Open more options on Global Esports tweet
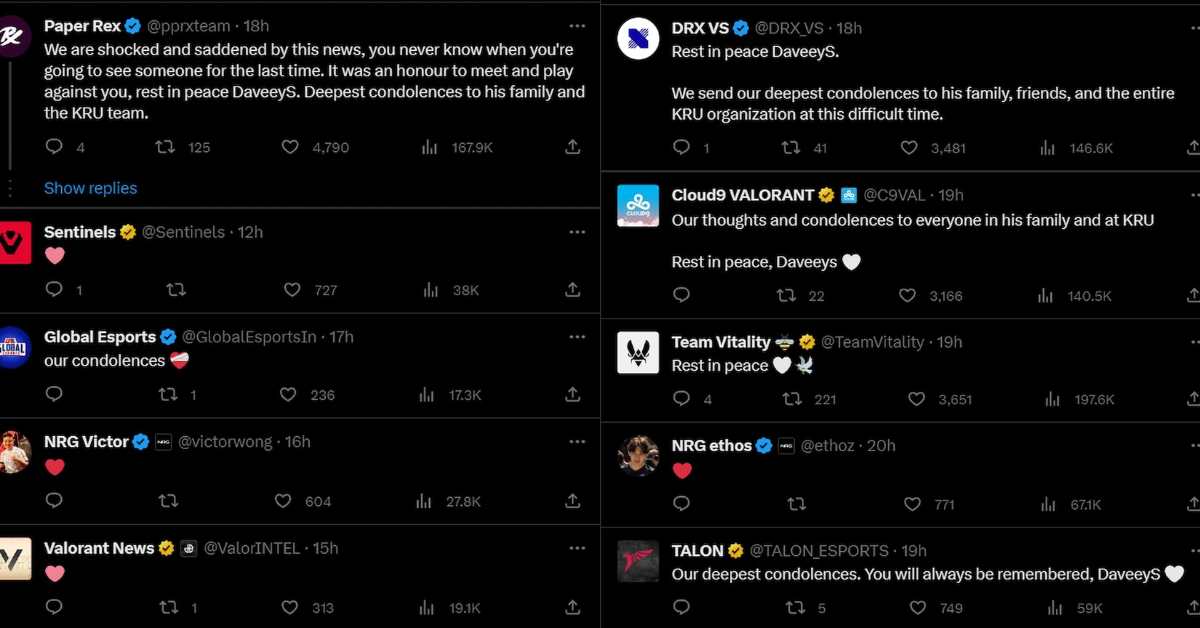The height and width of the screenshot is (628, 1200). point(577,337)
